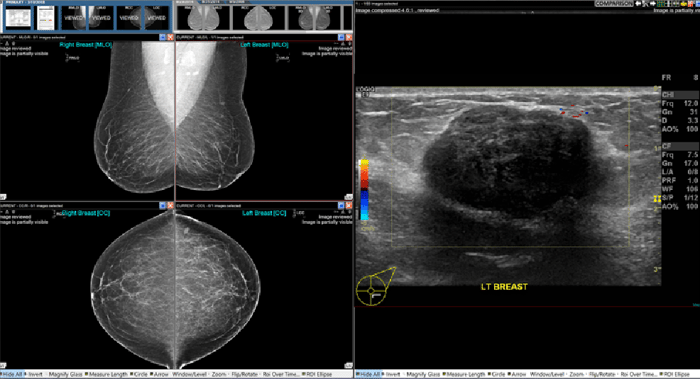The width and height of the screenshot is (700, 379).
Task: Choose Flip/Rotate in the ultrasound viewer toolbar
Action: click(601, 374)
